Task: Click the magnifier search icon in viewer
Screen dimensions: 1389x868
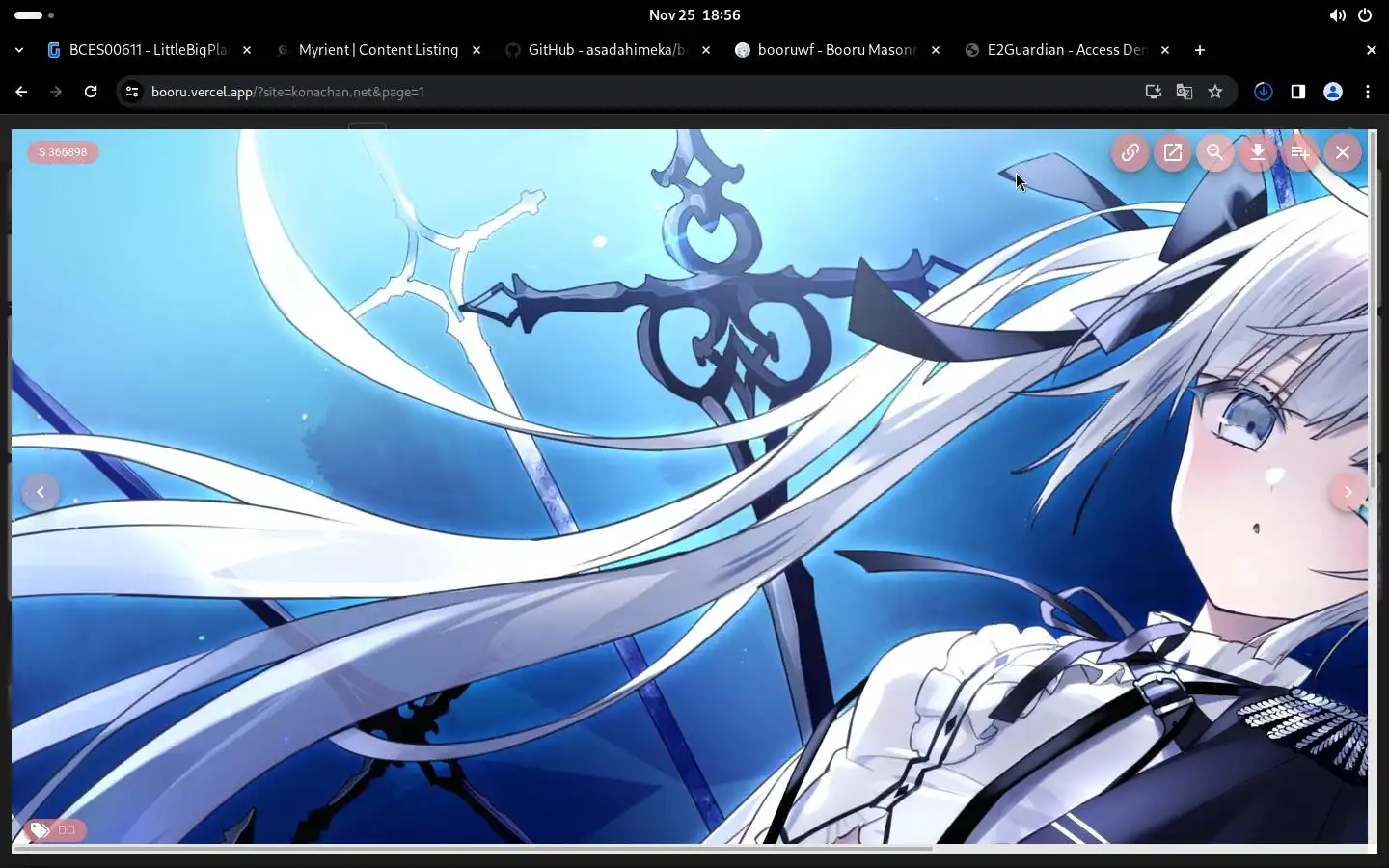Action: pyautogui.click(x=1215, y=152)
